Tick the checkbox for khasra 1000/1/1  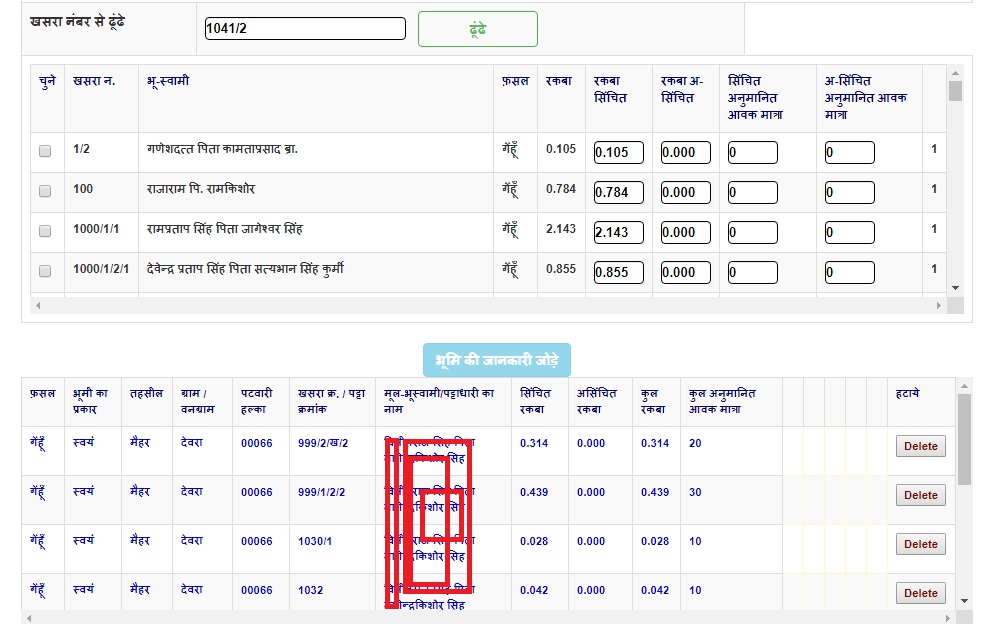click(45, 232)
